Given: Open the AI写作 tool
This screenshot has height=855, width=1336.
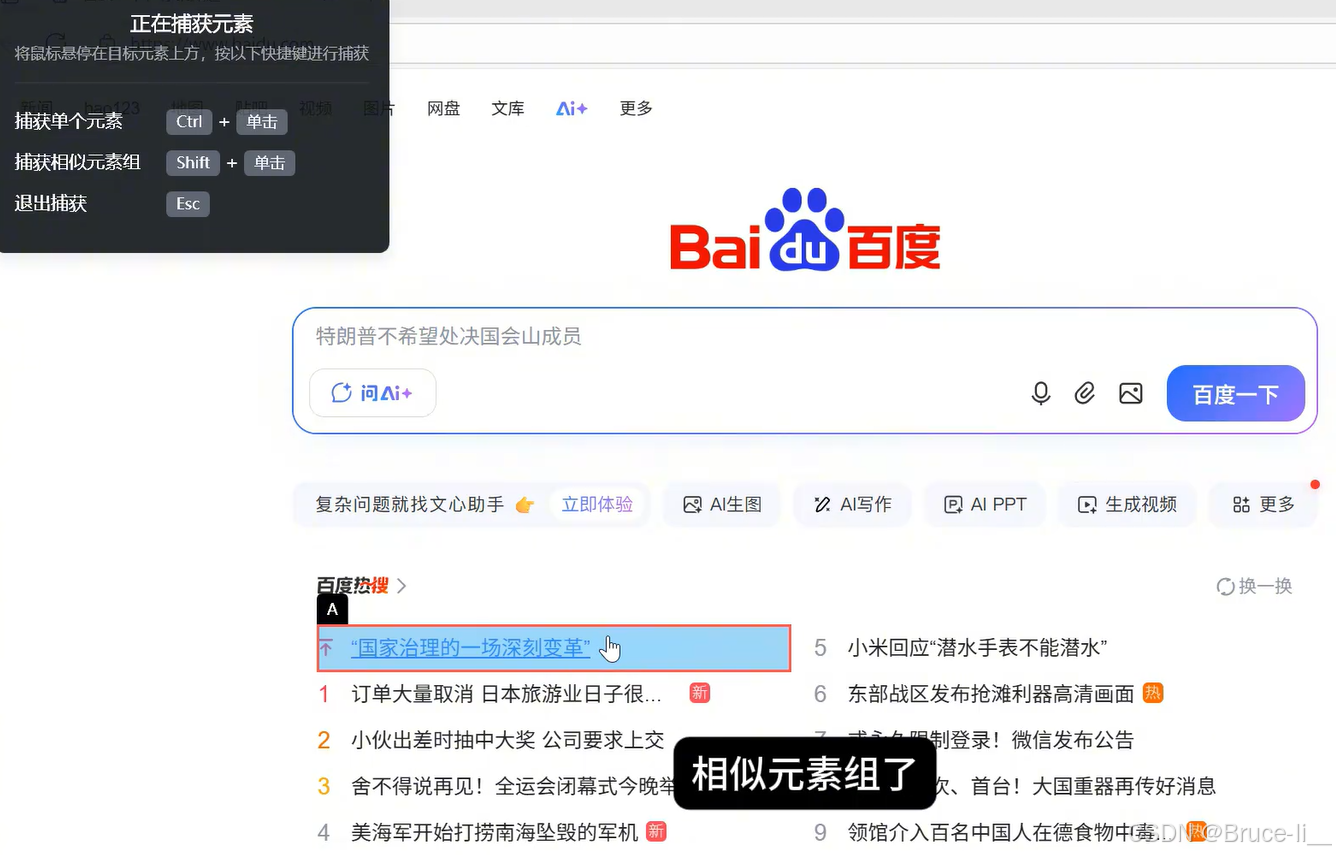Looking at the screenshot, I should coord(852,504).
